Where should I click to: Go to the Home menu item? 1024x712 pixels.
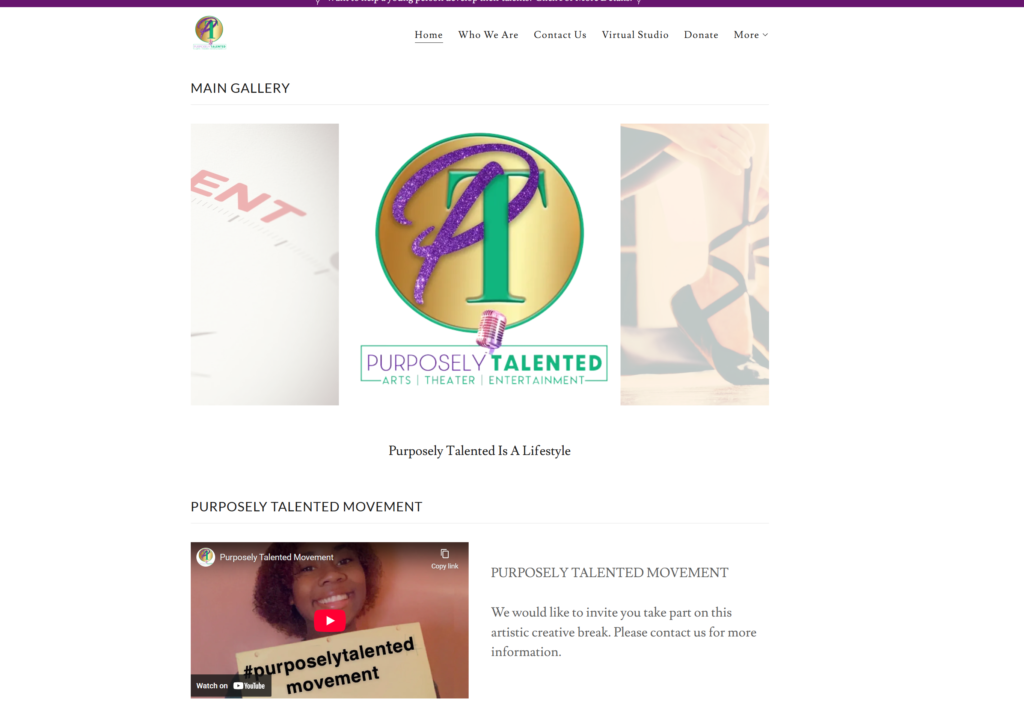coord(428,35)
